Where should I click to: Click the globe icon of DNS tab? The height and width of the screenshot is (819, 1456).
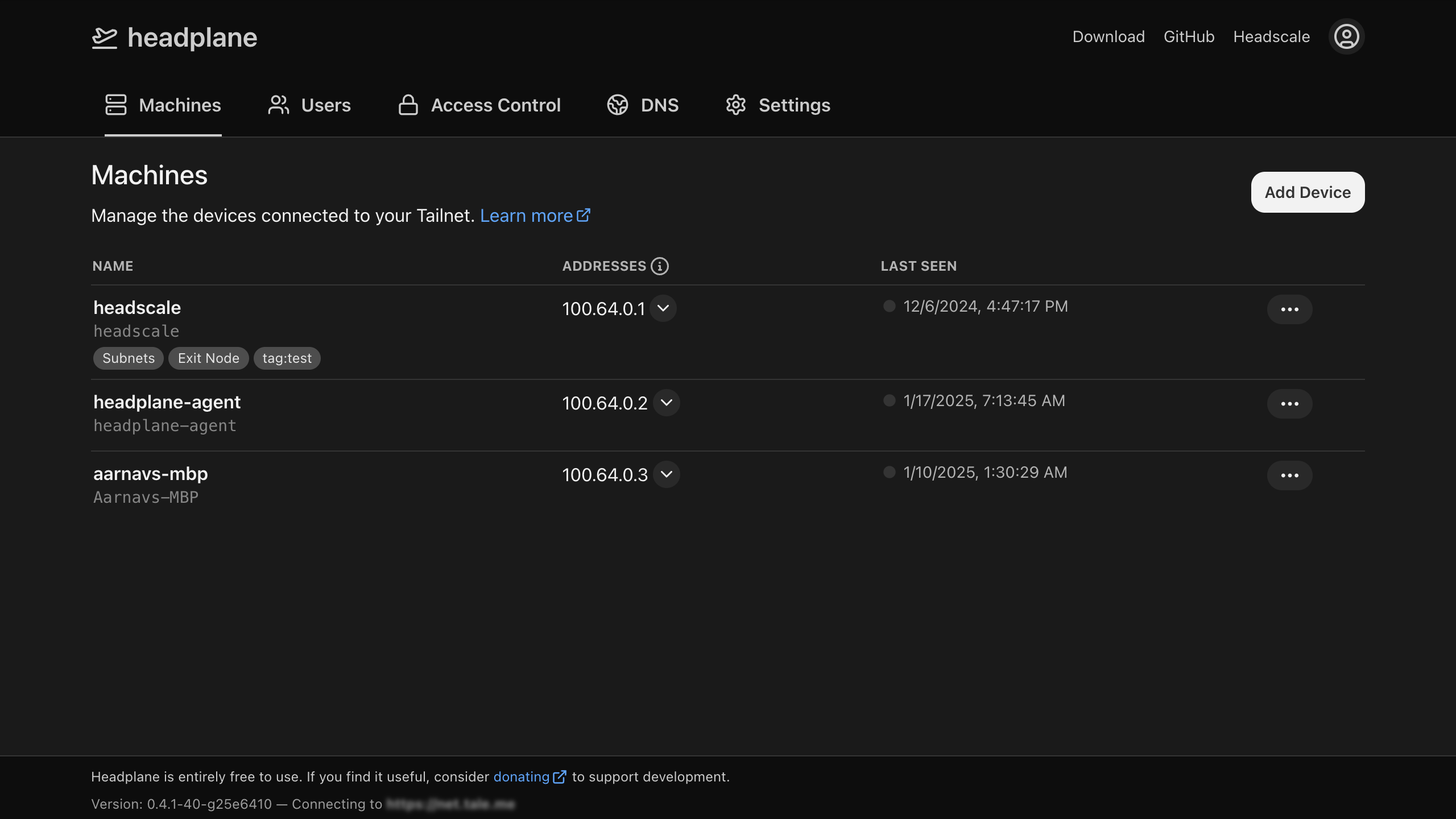[618, 105]
